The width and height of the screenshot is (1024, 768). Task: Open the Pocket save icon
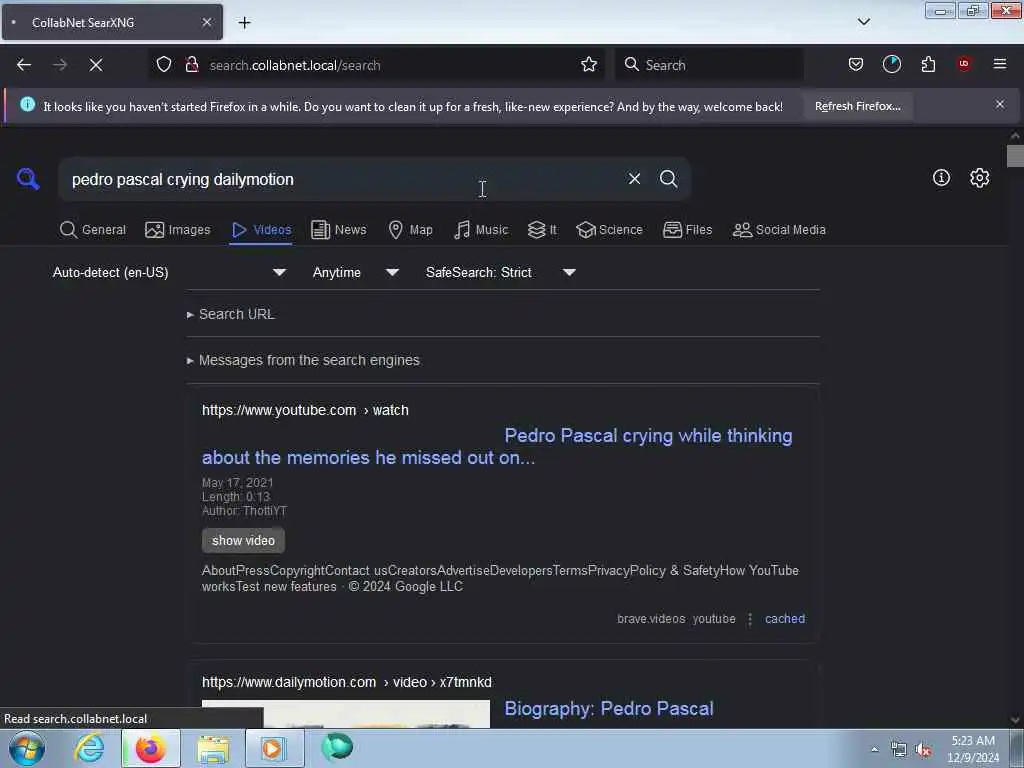coord(856,64)
